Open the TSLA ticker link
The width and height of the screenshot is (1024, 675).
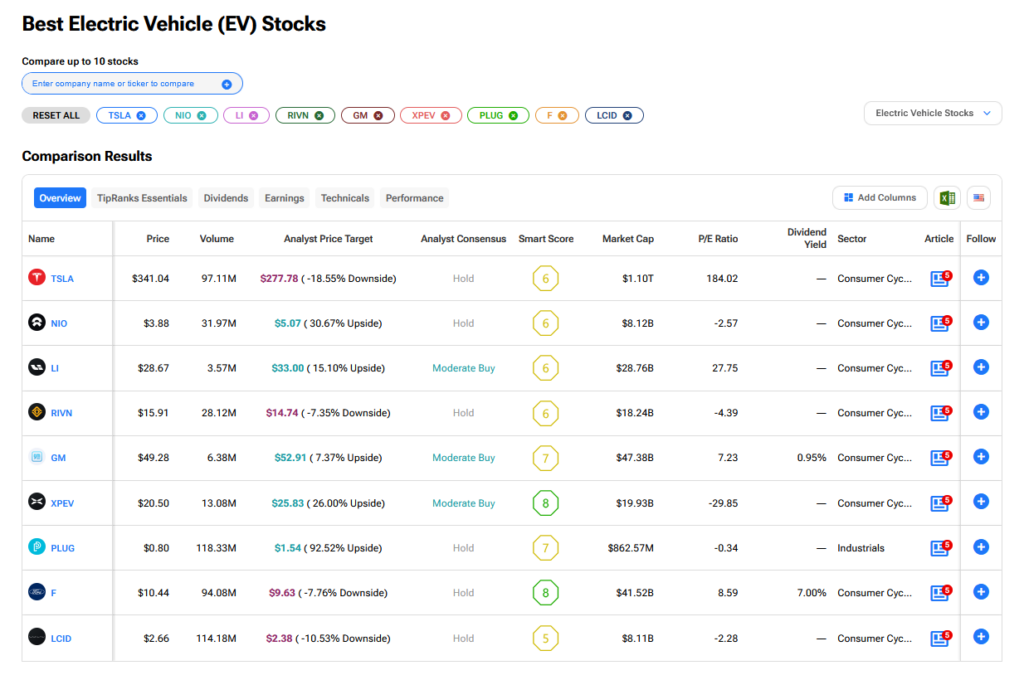(x=62, y=279)
